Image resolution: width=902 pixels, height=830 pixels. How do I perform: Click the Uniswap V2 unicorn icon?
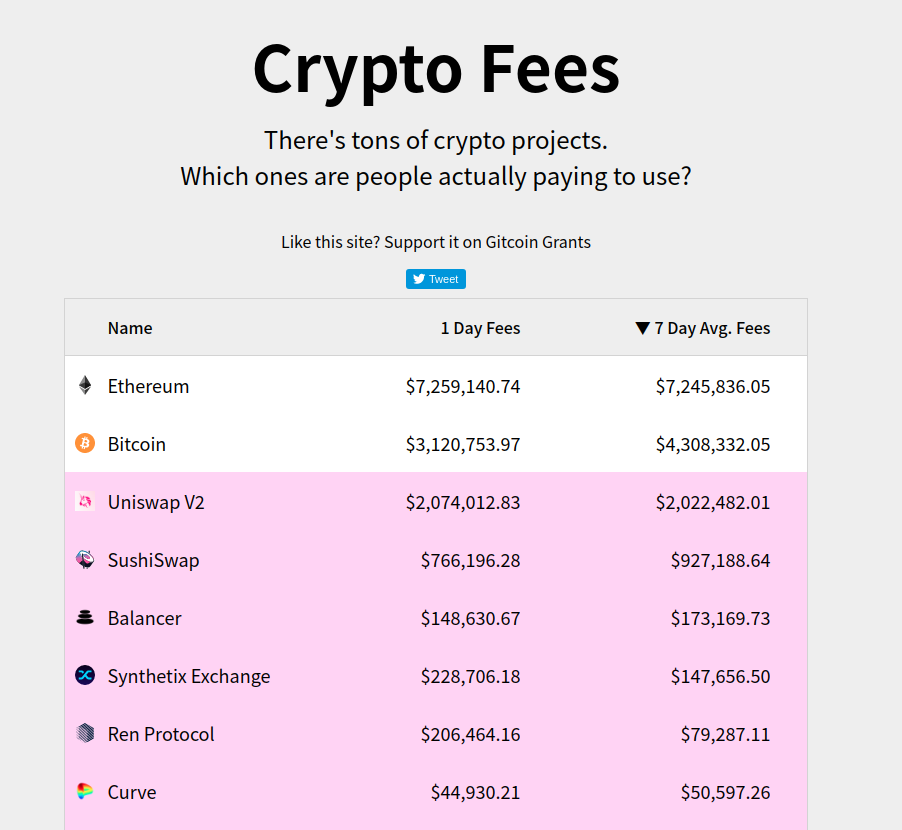[x=86, y=502]
